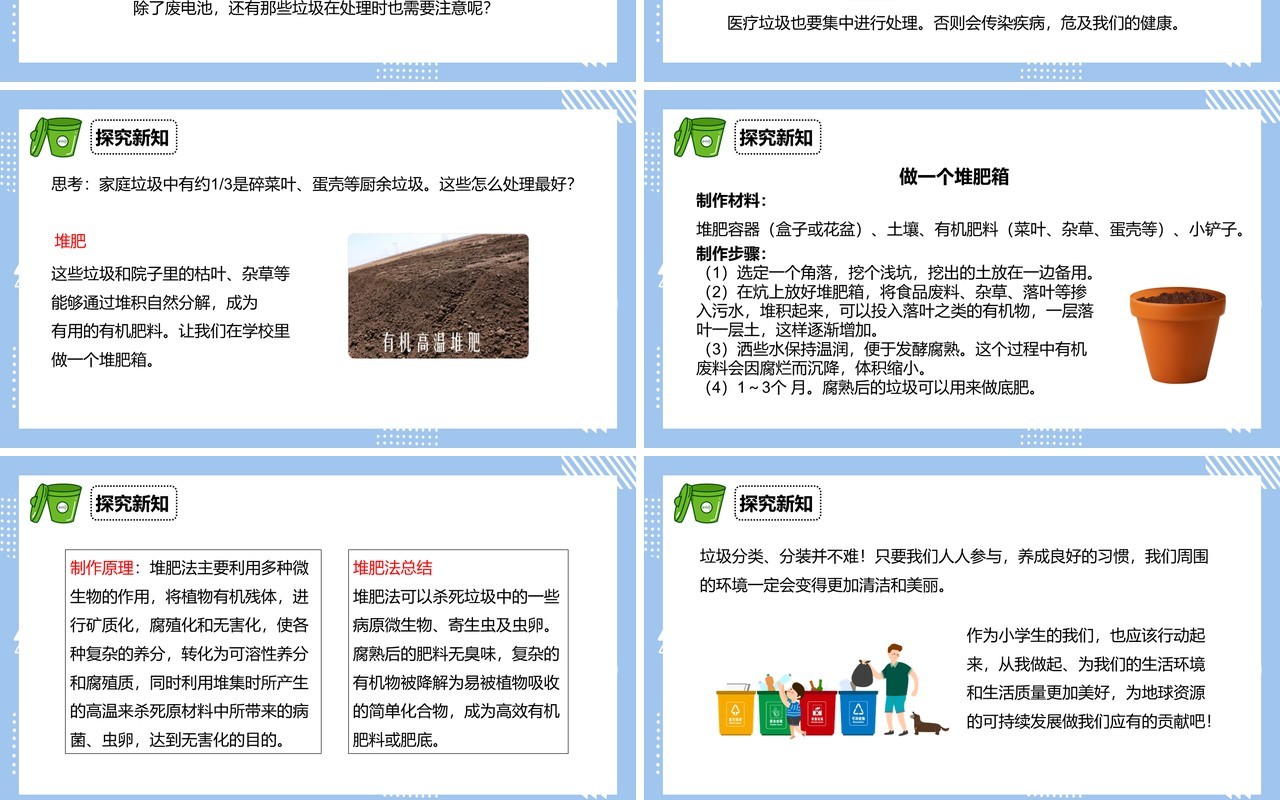Click step (4) 1~3个 月。腐熟后的垃圾
The height and width of the screenshot is (800, 1280).
tap(869, 388)
